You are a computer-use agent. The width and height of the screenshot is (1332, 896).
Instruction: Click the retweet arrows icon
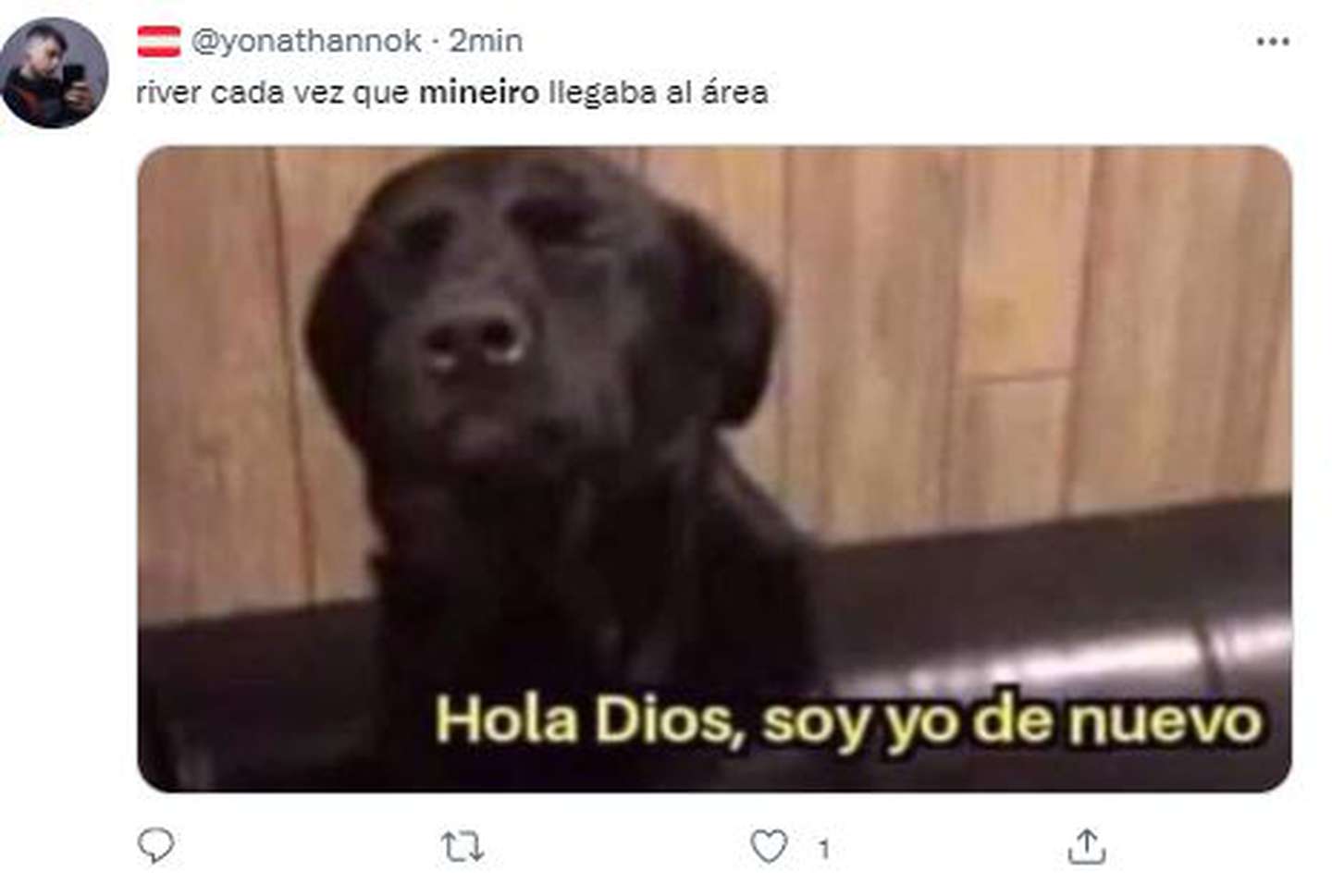(x=462, y=846)
